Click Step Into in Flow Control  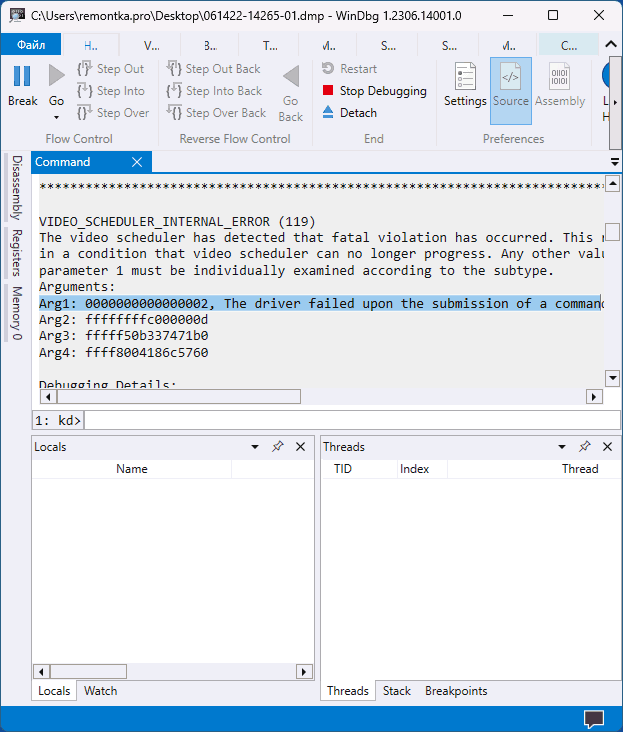pos(111,91)
